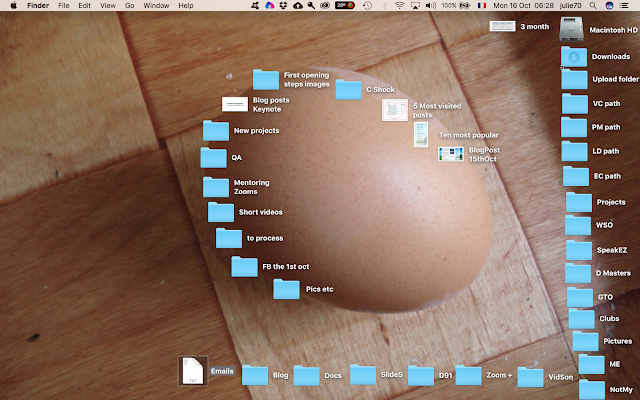Select 5 Most visited posts file
The height and width of the screenshot is (400, 640).
(x=395, y=110)
